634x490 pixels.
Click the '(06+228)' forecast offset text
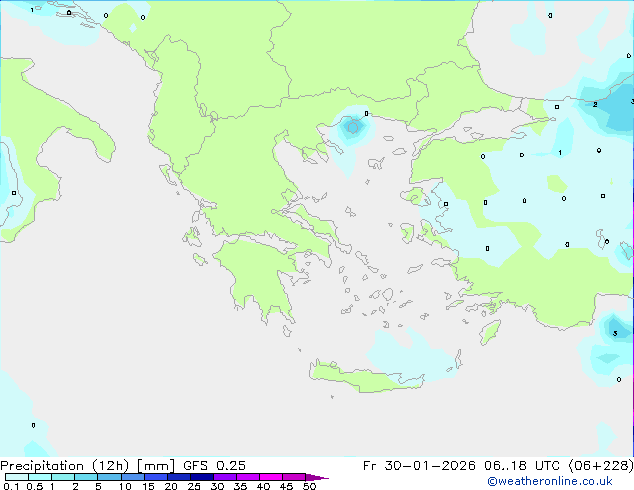pyautogui.click(x=601, y=466)
